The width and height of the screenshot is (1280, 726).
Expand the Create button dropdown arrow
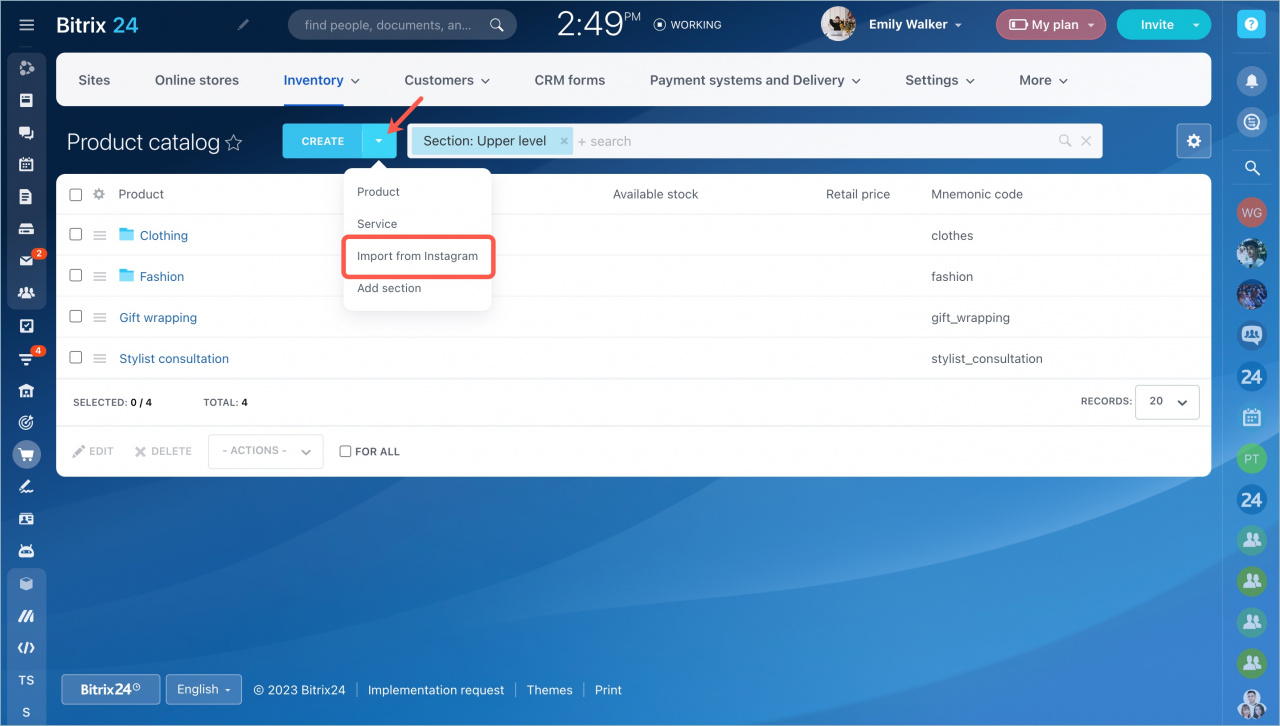pyautogui.click(x=379, y=141)
